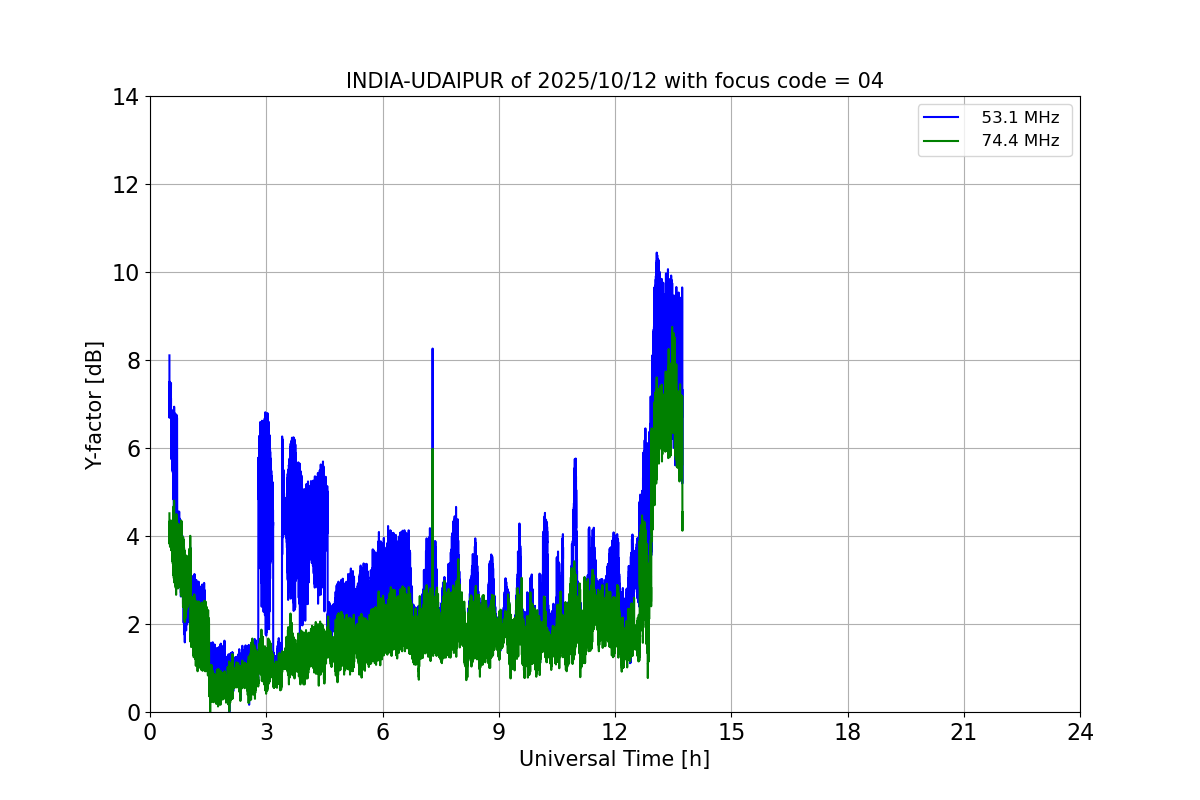
Task: Click y-axis tick label 4
Action: 131,537
